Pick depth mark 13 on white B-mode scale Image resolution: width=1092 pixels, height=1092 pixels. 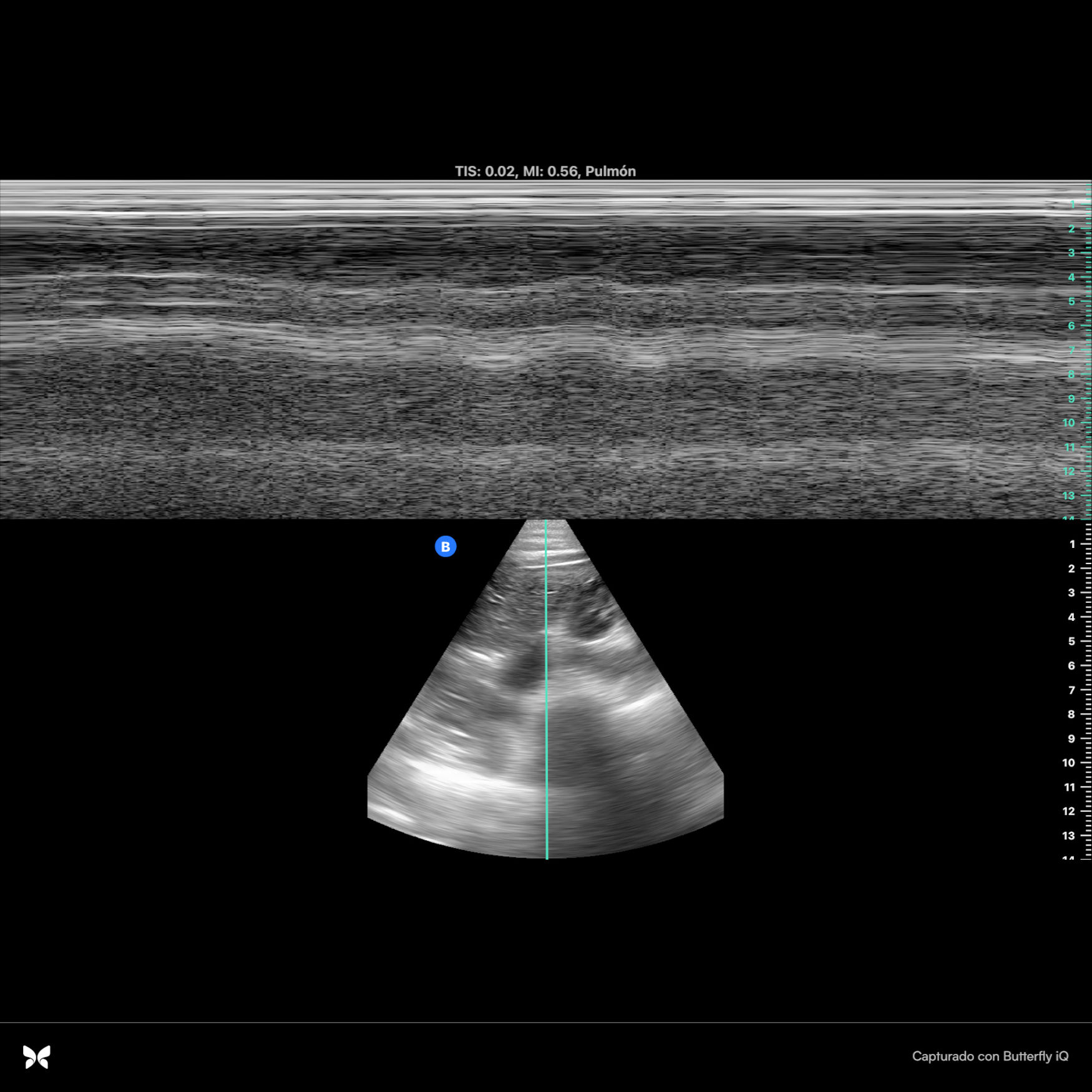[x=1069, y=836]
